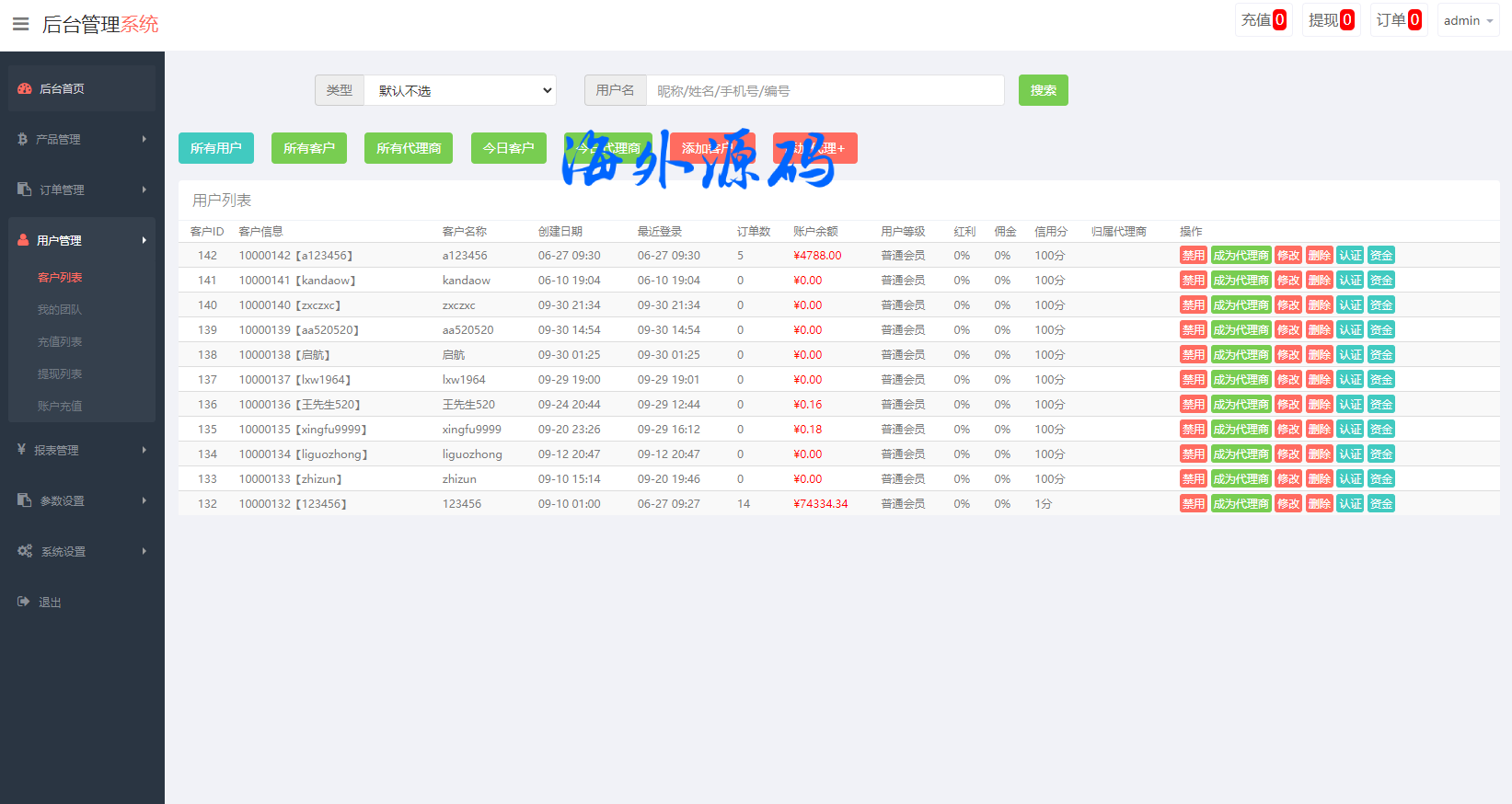The image size is (1512, 804).
Task: Click the user icon for 用户管理
Action: click(x=24, y=240)
